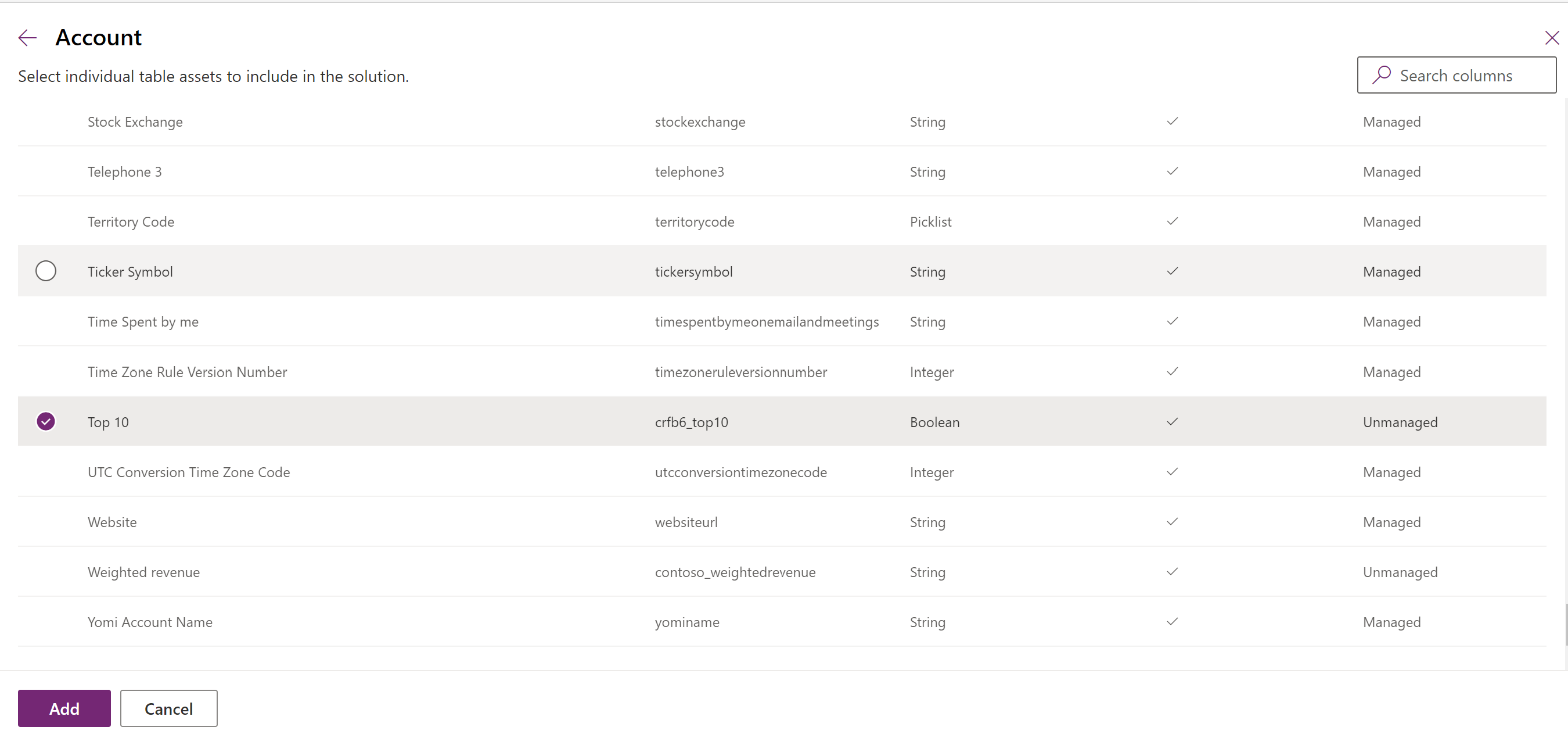The height and width of the screenshot is (738, 1568).
Task: Click the checkmark icon next to territorycode
Action: (1173, 221)
